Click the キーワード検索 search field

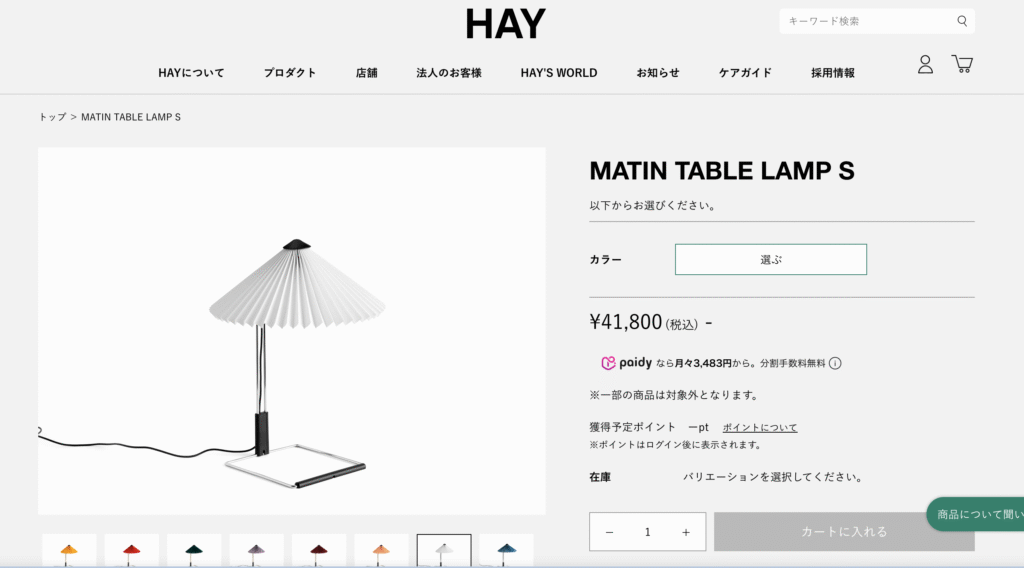[x=869, y=21]
